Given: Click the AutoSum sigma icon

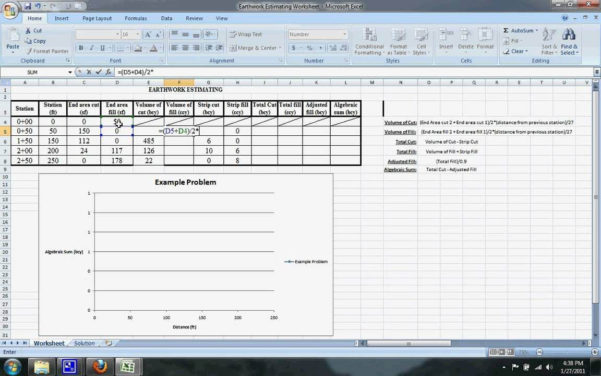Looking at the screenshot, I should [506, 30].
